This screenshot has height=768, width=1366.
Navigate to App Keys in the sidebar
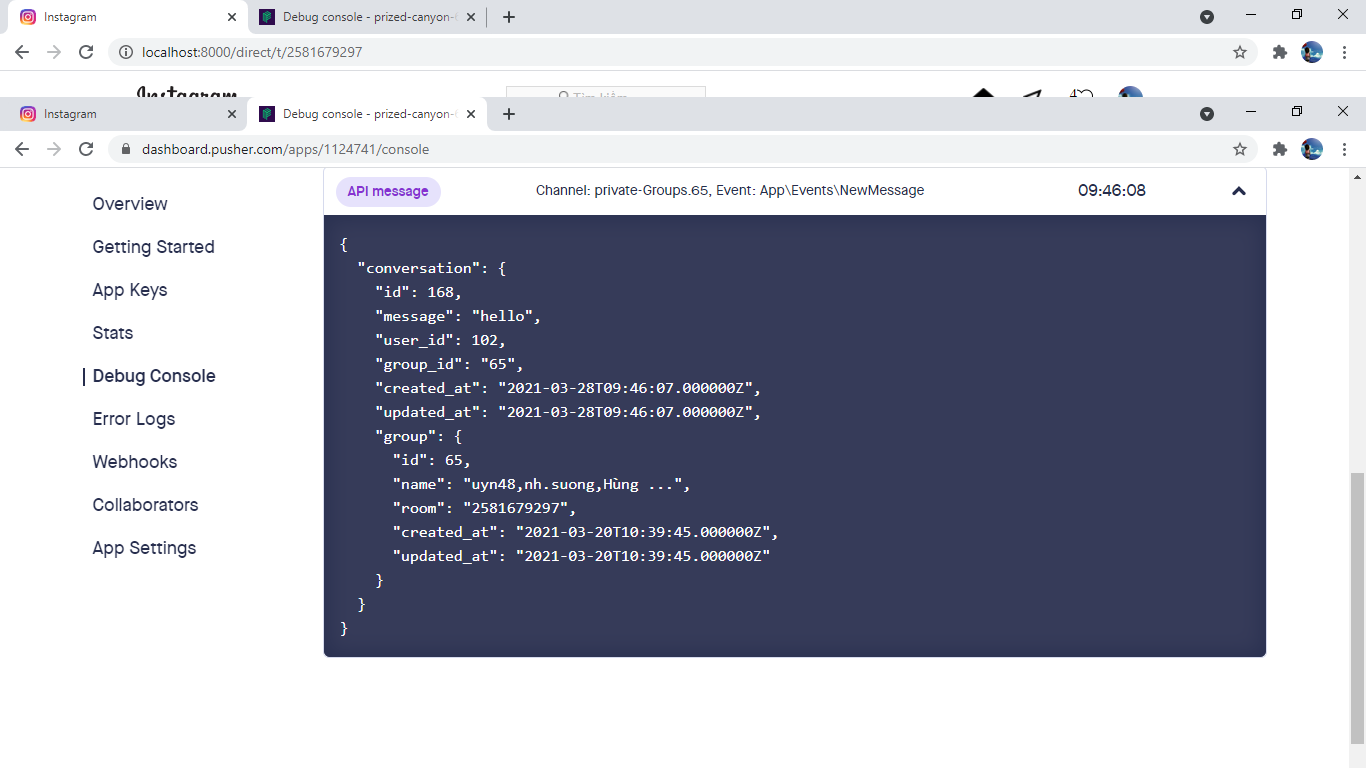click(x=129, y=290)
